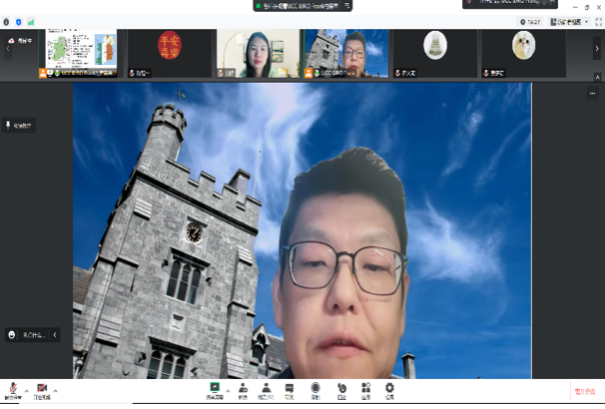Select the woman participant's video thumbnail
605x409 pixels.
click(258, 52)
